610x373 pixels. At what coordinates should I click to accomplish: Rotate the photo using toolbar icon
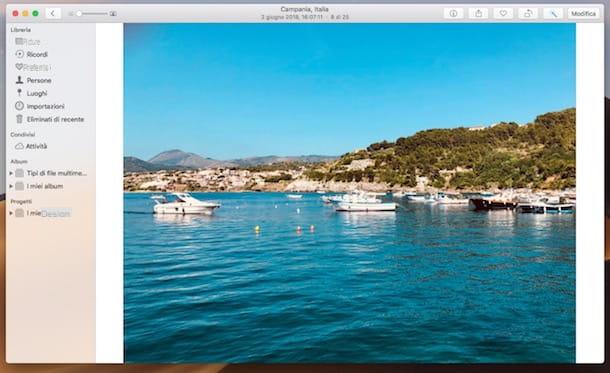528,14
